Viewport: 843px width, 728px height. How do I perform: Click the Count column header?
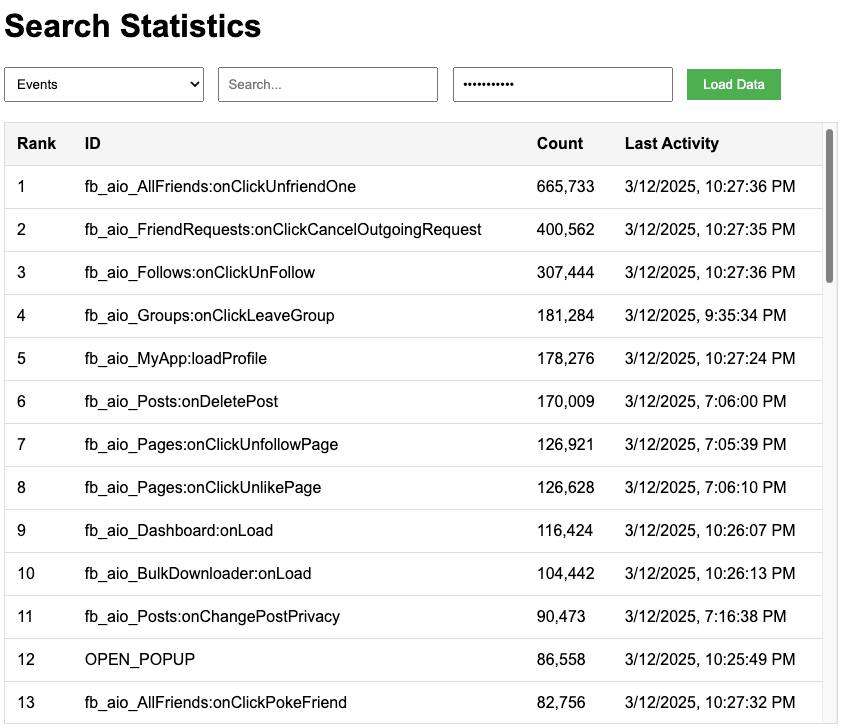560,144
